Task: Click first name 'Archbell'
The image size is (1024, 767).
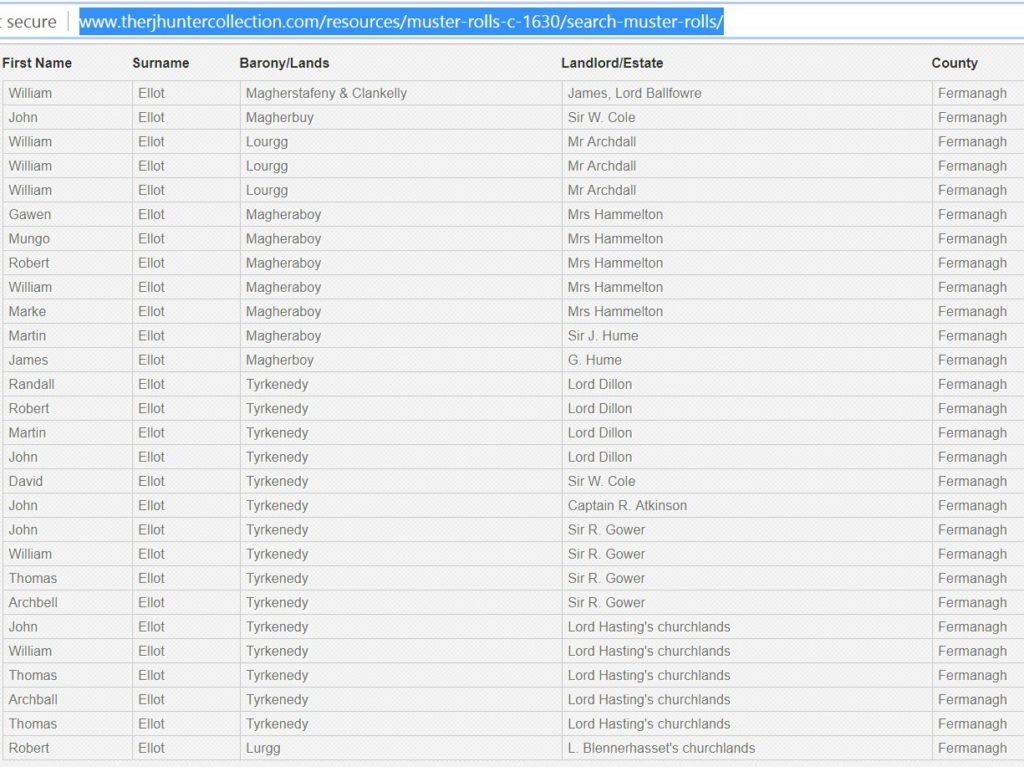Action: point(33,602)
